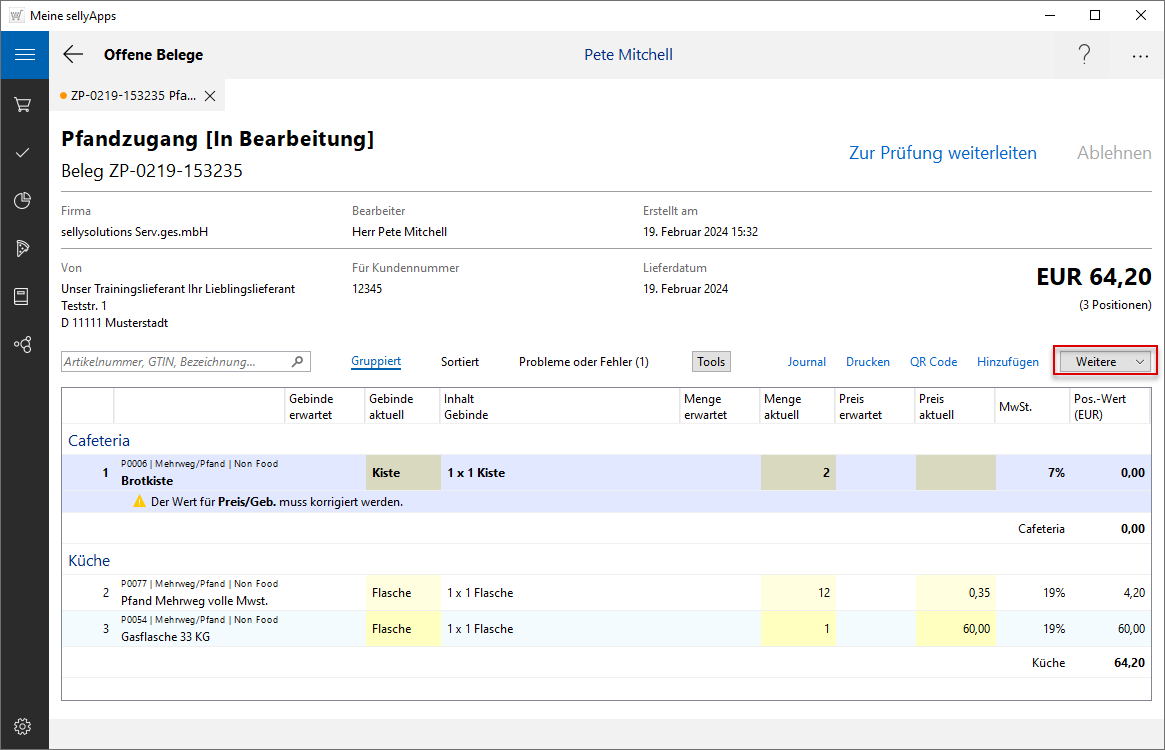Open the checkmark sidebar icon
1165x750 pixels.
[24, 153]
